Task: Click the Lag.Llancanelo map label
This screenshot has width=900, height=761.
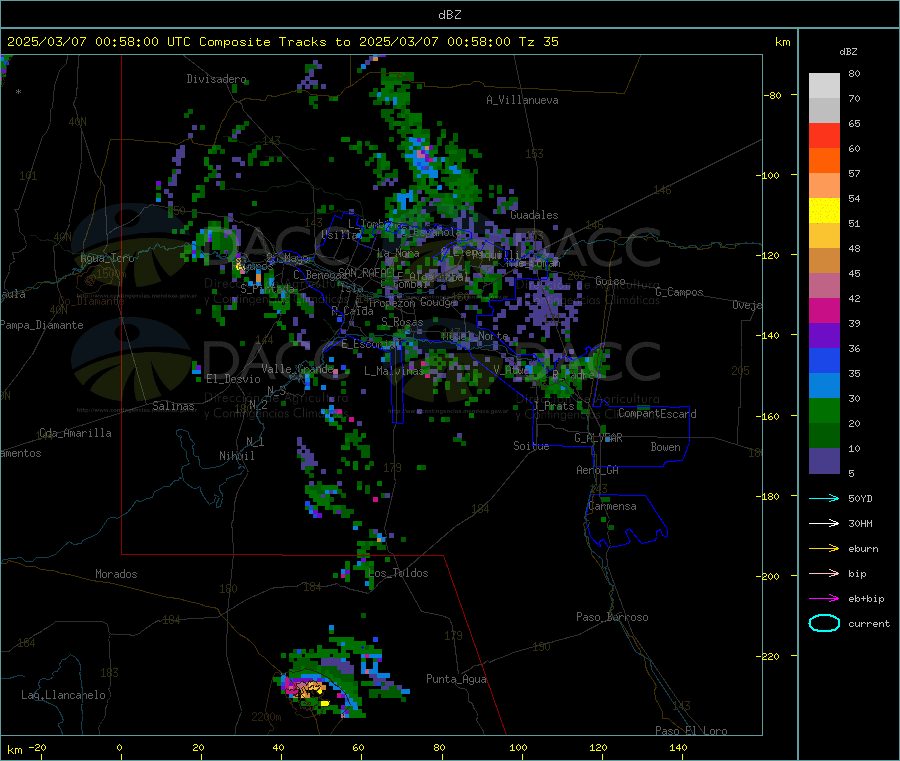Action: coord(63,695)
